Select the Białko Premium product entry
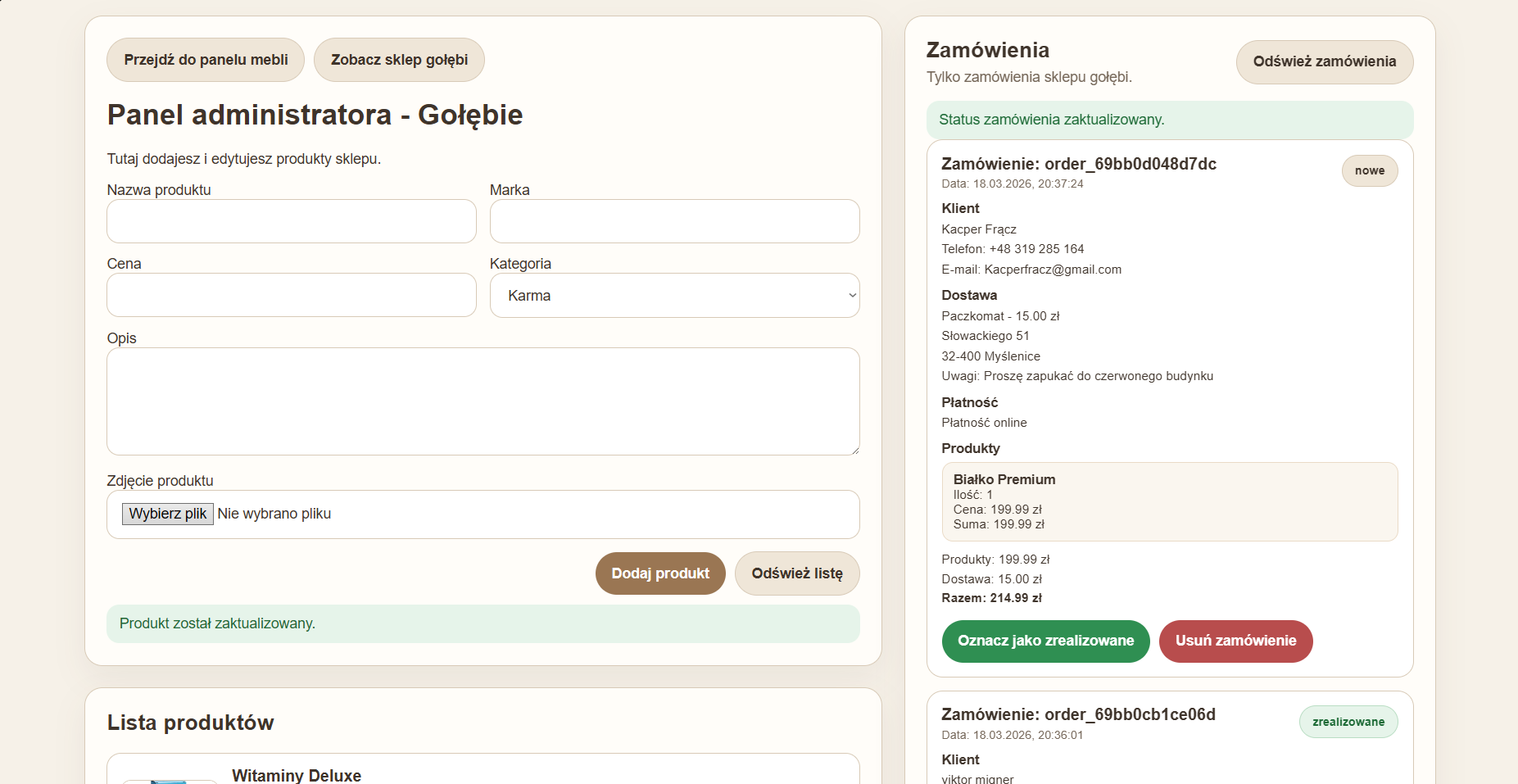This screenshot has height=784, width=1518. (x=1169, y=501)
